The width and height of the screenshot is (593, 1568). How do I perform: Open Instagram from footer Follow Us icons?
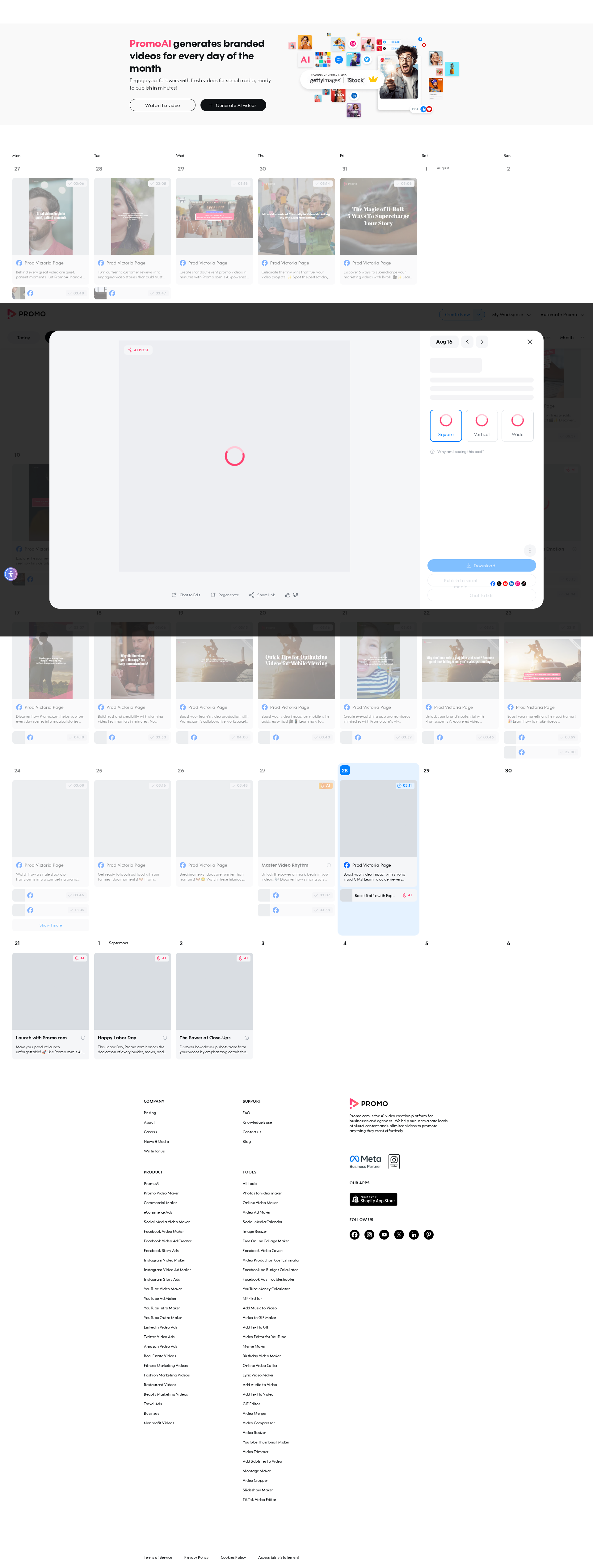click(x=369, y=1234)
